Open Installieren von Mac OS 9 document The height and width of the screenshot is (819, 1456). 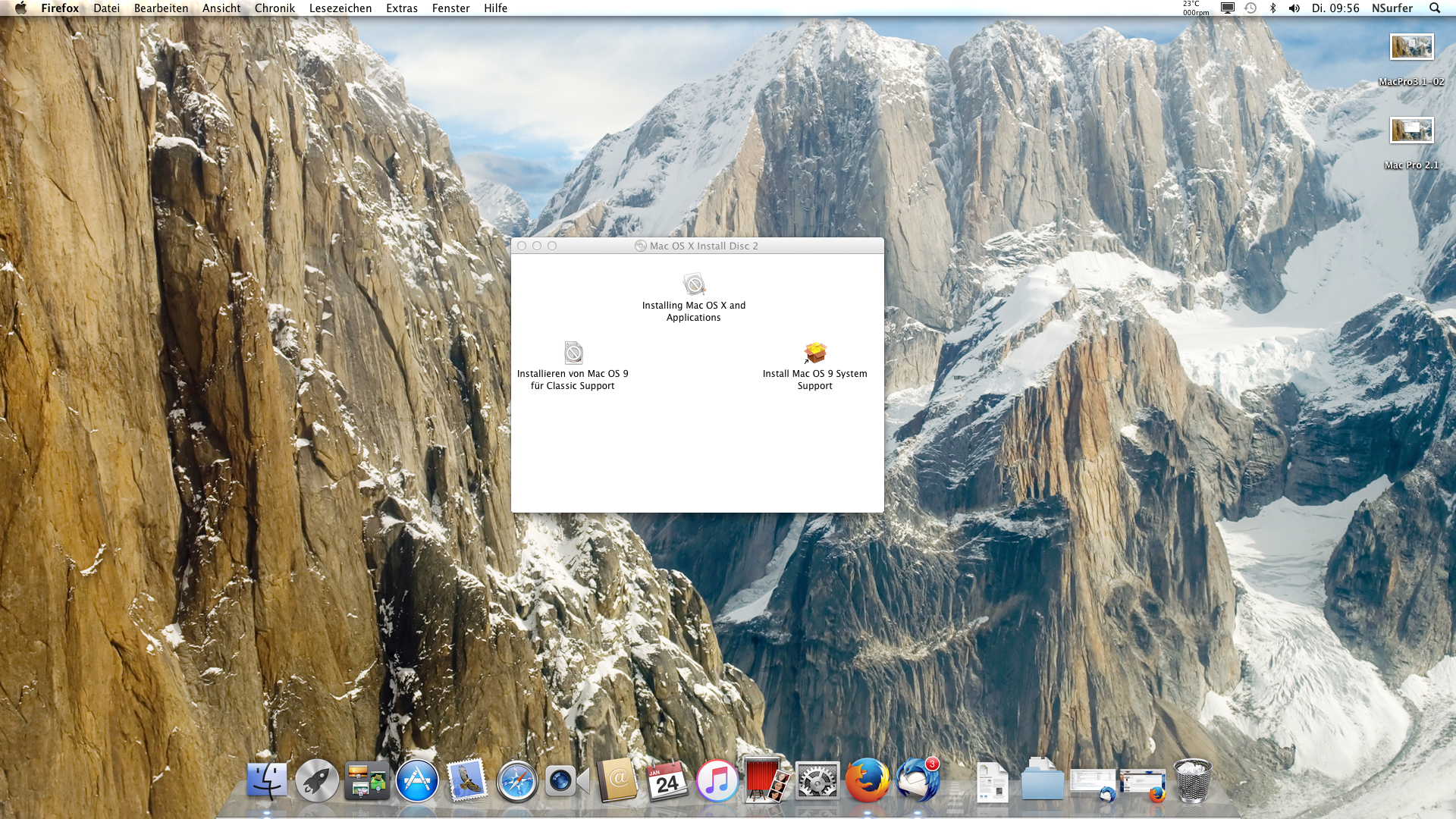pos(573,353)
